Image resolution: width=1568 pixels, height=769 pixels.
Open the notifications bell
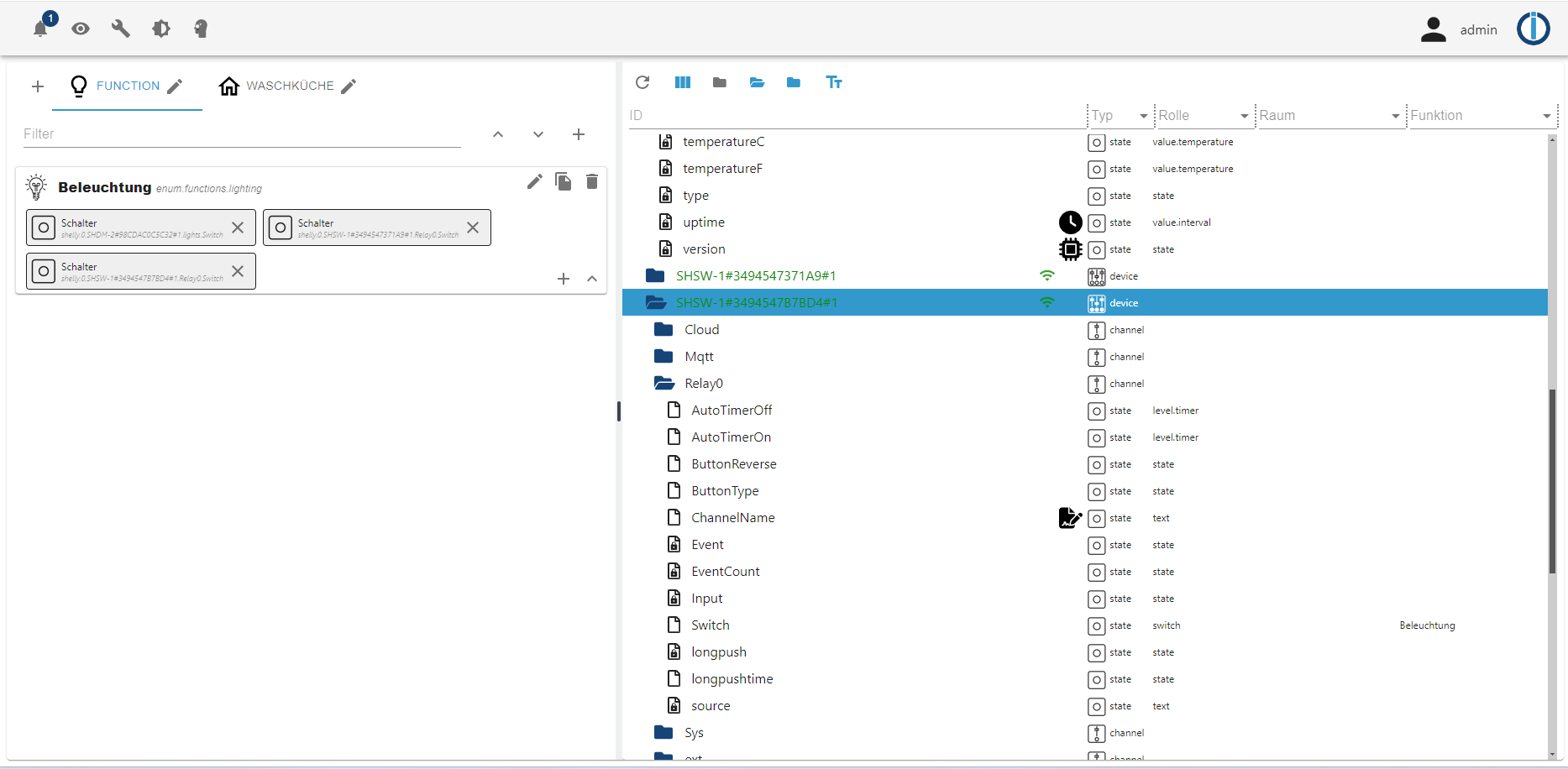tap(40, 29)
